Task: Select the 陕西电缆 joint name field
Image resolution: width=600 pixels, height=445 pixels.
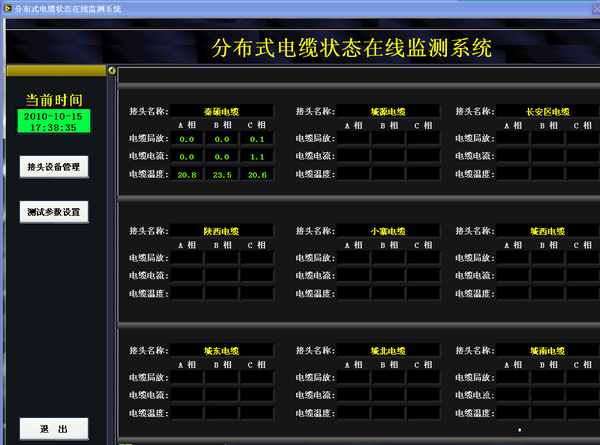Action: click(x=221, y=231)
